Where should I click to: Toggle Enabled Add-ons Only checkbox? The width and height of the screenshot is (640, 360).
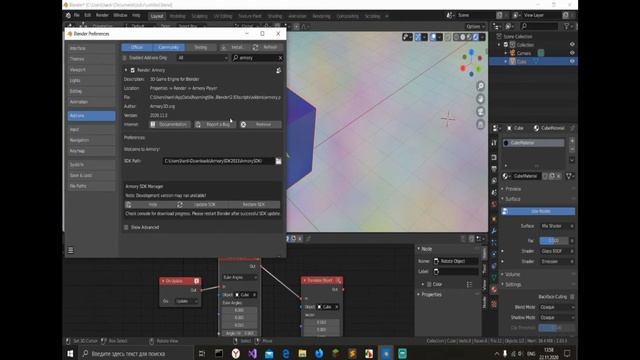click(x=125, y=58)
